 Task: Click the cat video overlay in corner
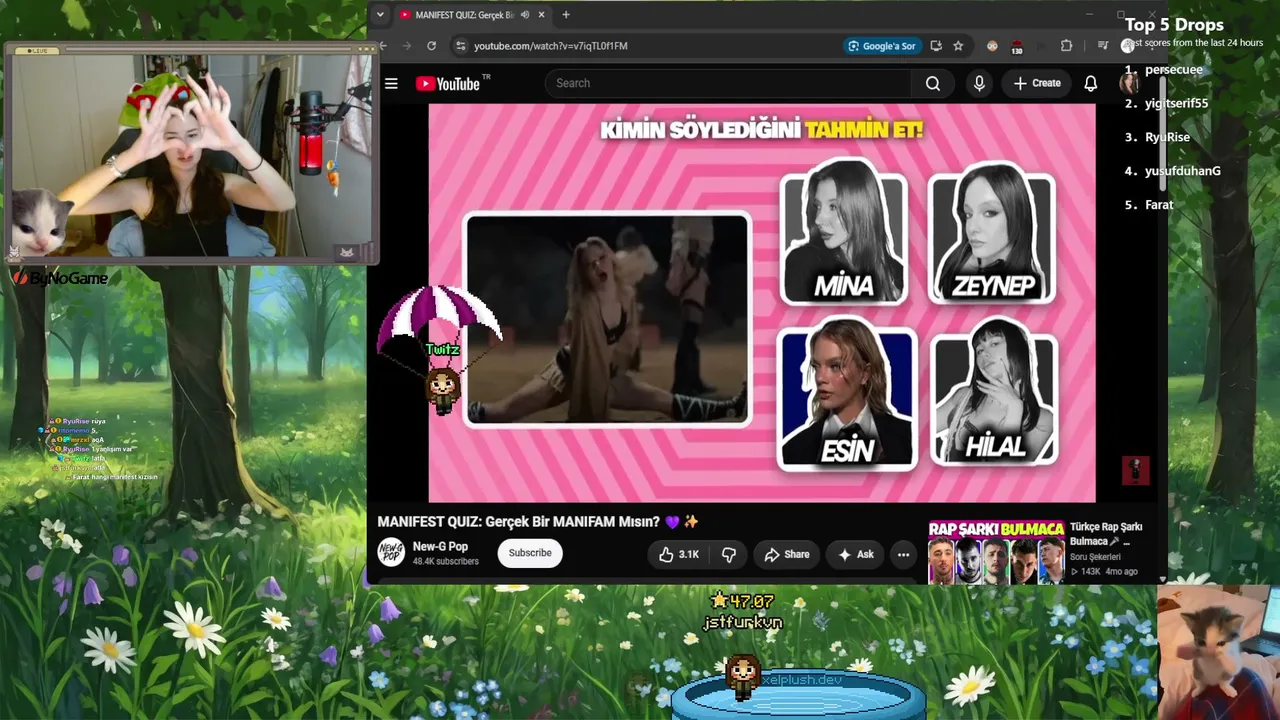click(1218, 652)
